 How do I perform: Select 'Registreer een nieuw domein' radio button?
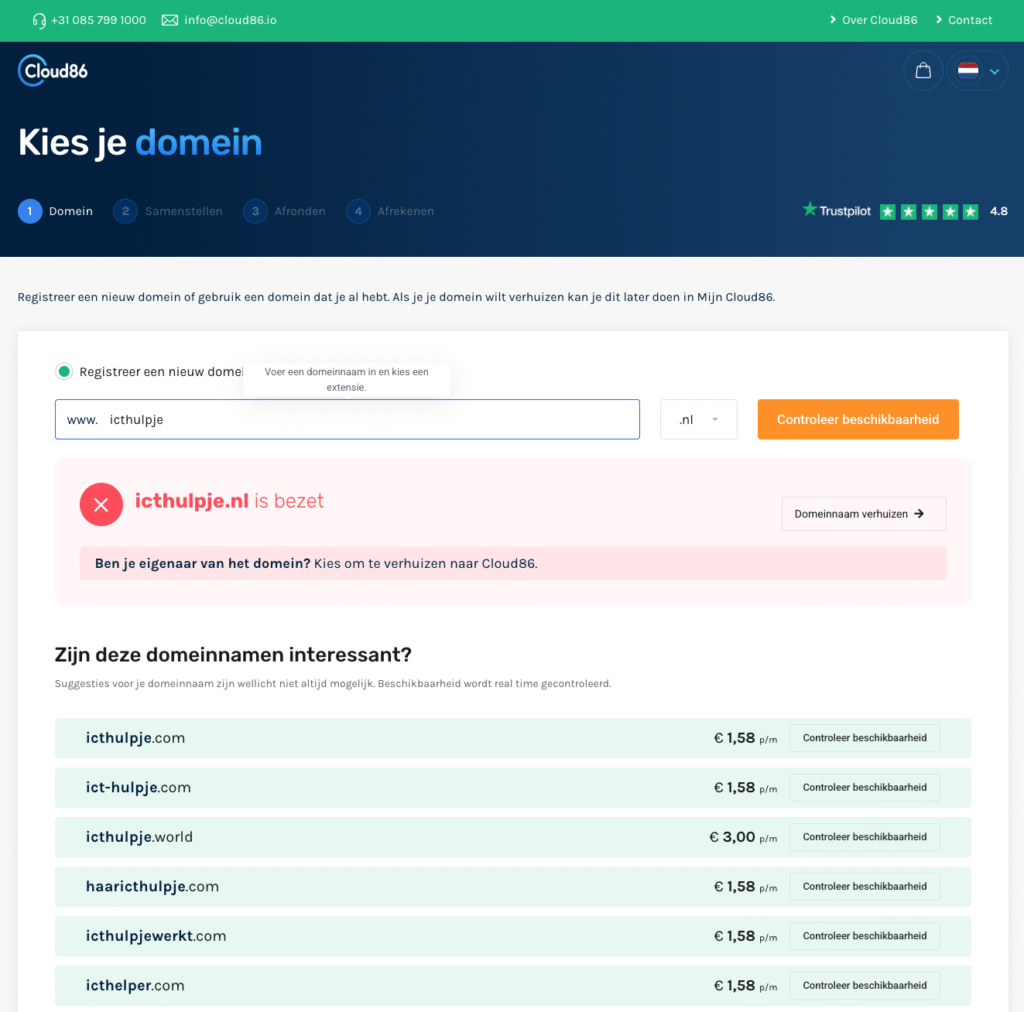click(x=65, y=372)
